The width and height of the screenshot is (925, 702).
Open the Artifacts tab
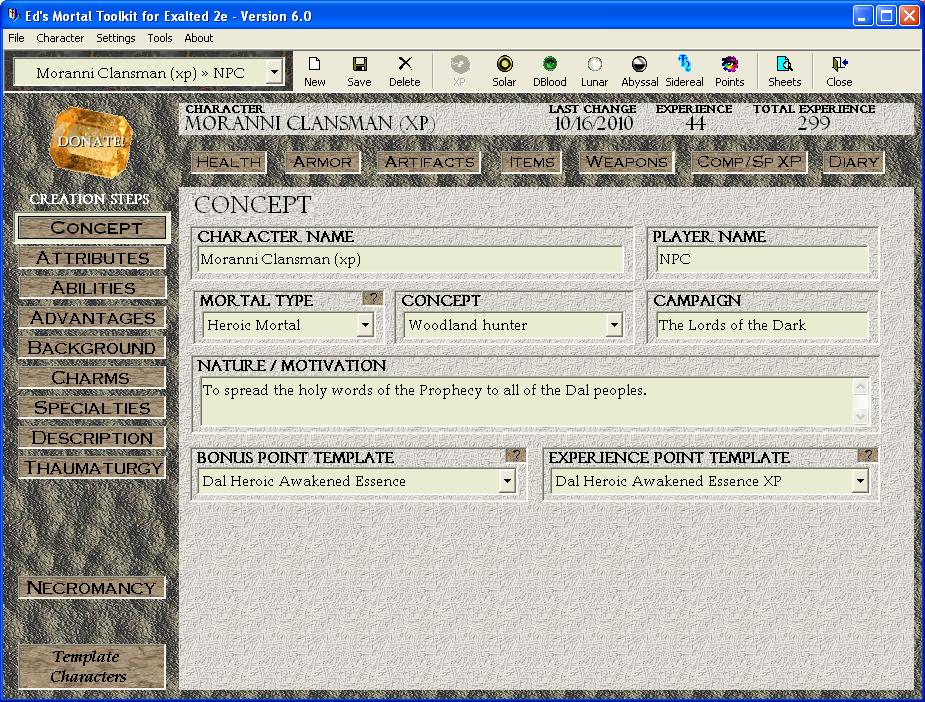coord(429,162)
